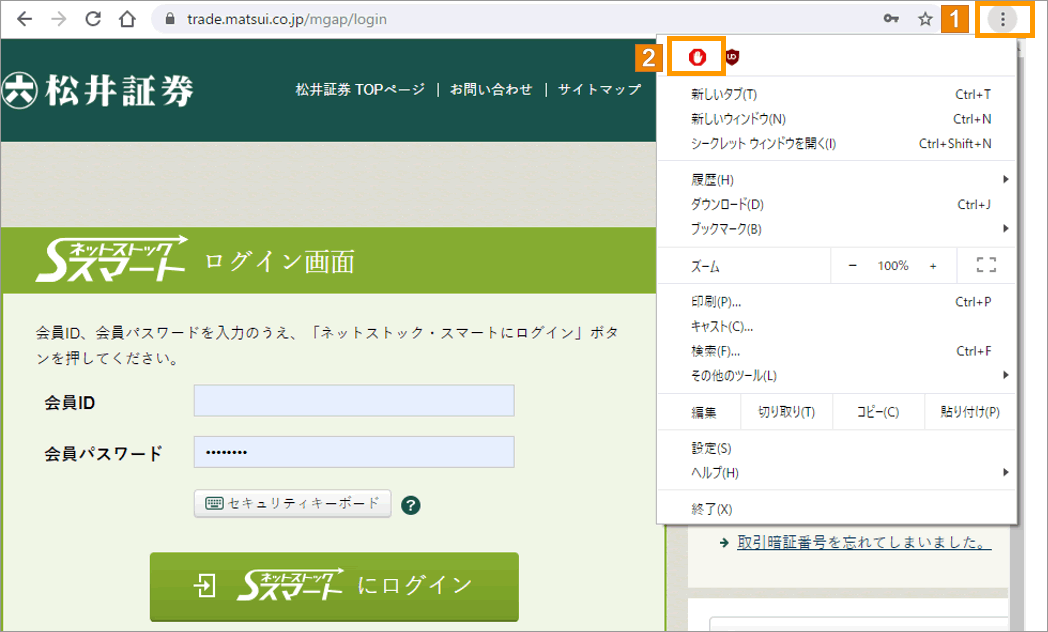1048x632 pixels.
Task: Decrease zoom with the minus button
Action: pos(853,265)
